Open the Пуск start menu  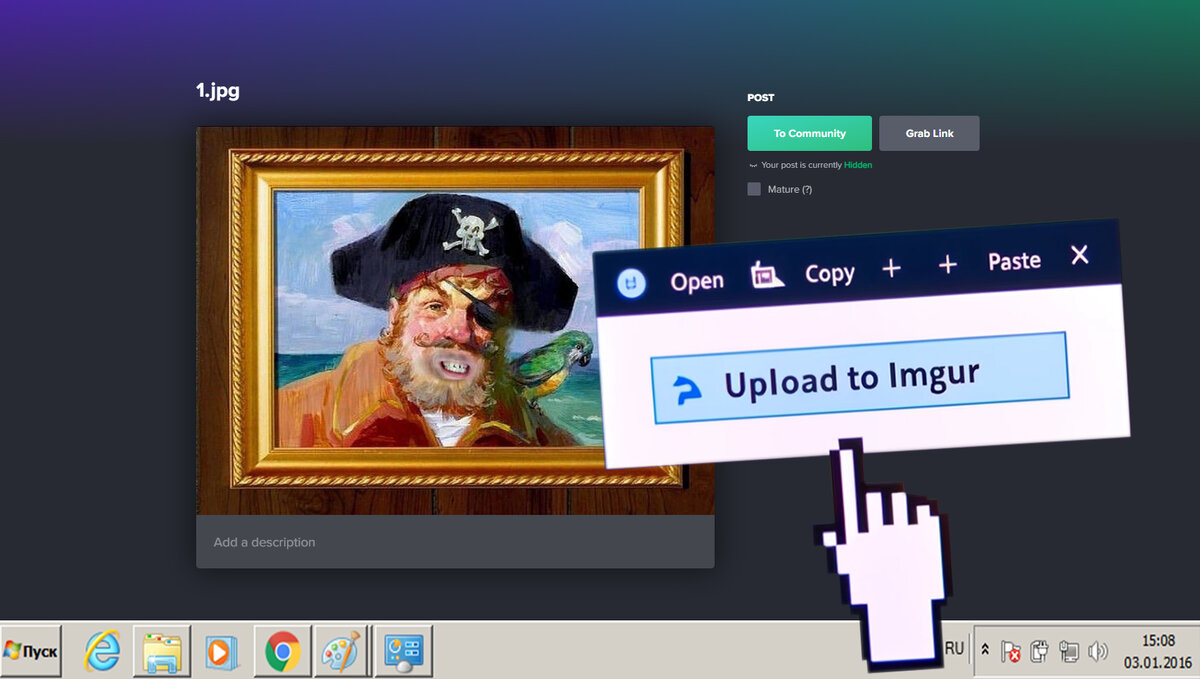tap(31, 651)
